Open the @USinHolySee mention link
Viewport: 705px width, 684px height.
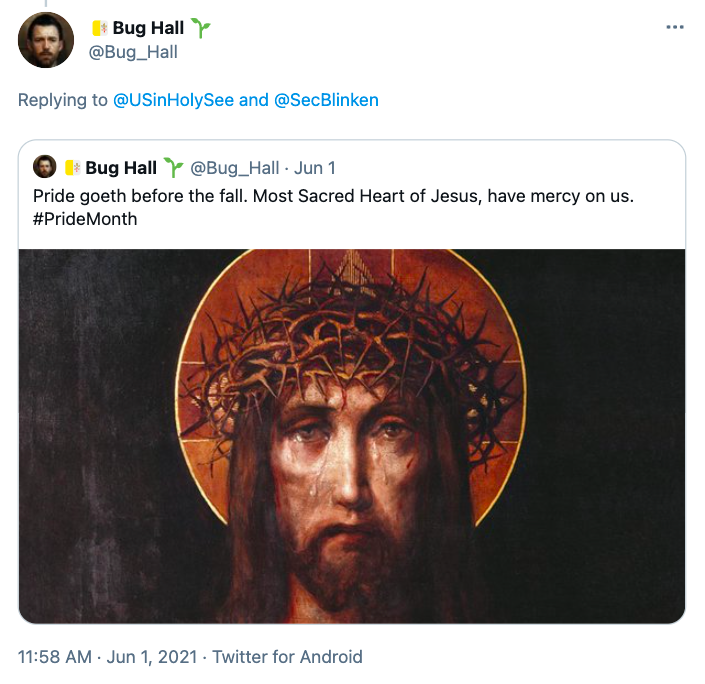point(174,100)
